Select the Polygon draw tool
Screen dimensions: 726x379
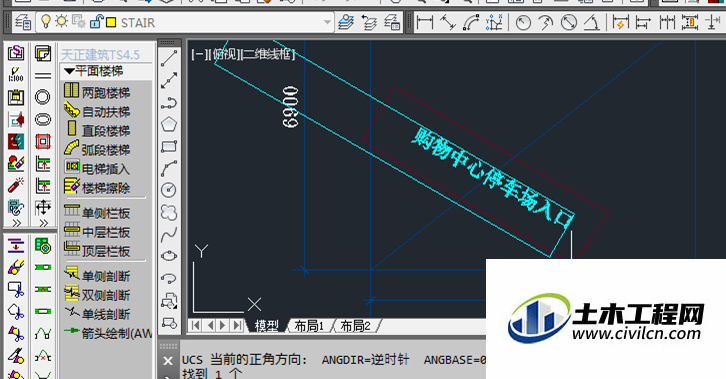tap(169, 124)
